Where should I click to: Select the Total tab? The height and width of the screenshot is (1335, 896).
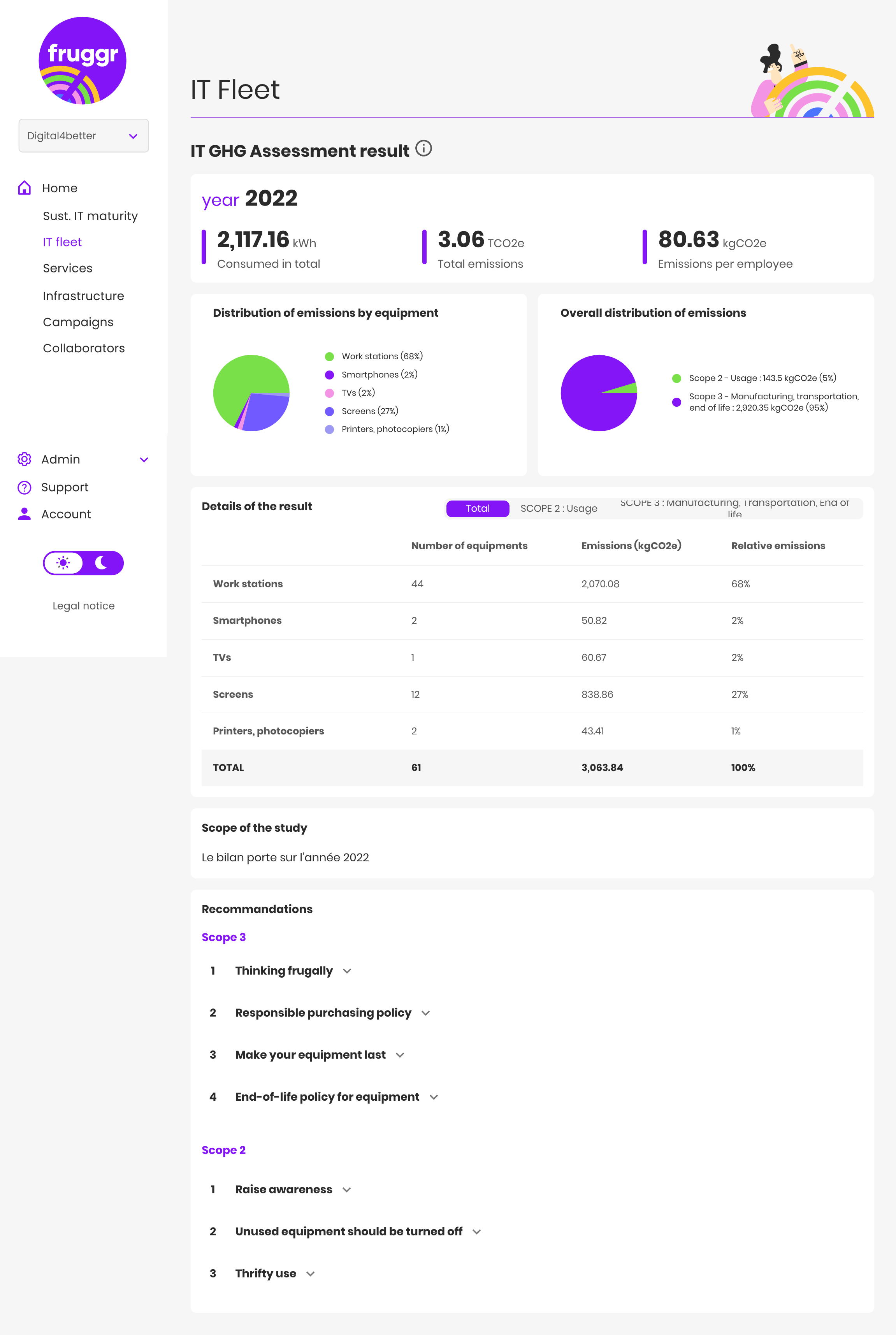pos(477,508)
